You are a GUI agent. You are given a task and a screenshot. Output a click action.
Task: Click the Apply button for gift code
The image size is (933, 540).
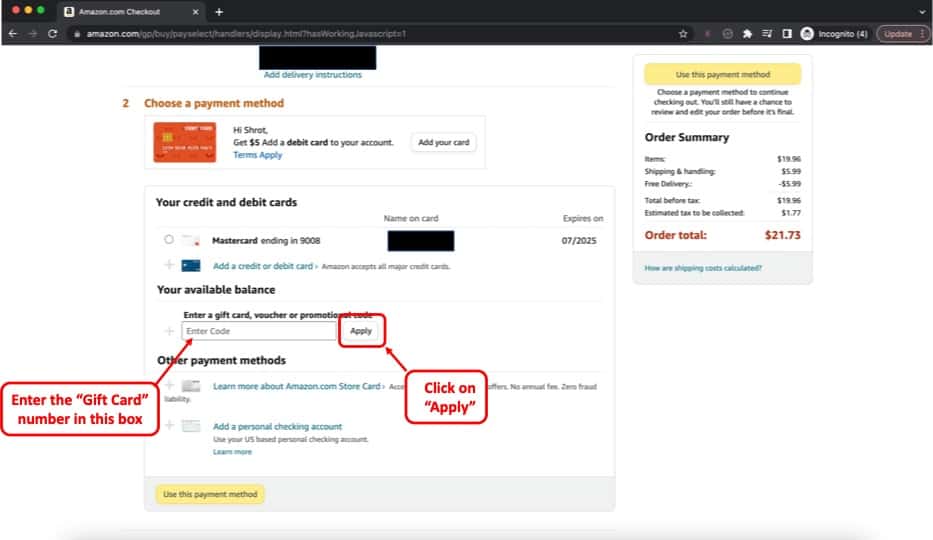pyautogui.click(x=361, y=331)
